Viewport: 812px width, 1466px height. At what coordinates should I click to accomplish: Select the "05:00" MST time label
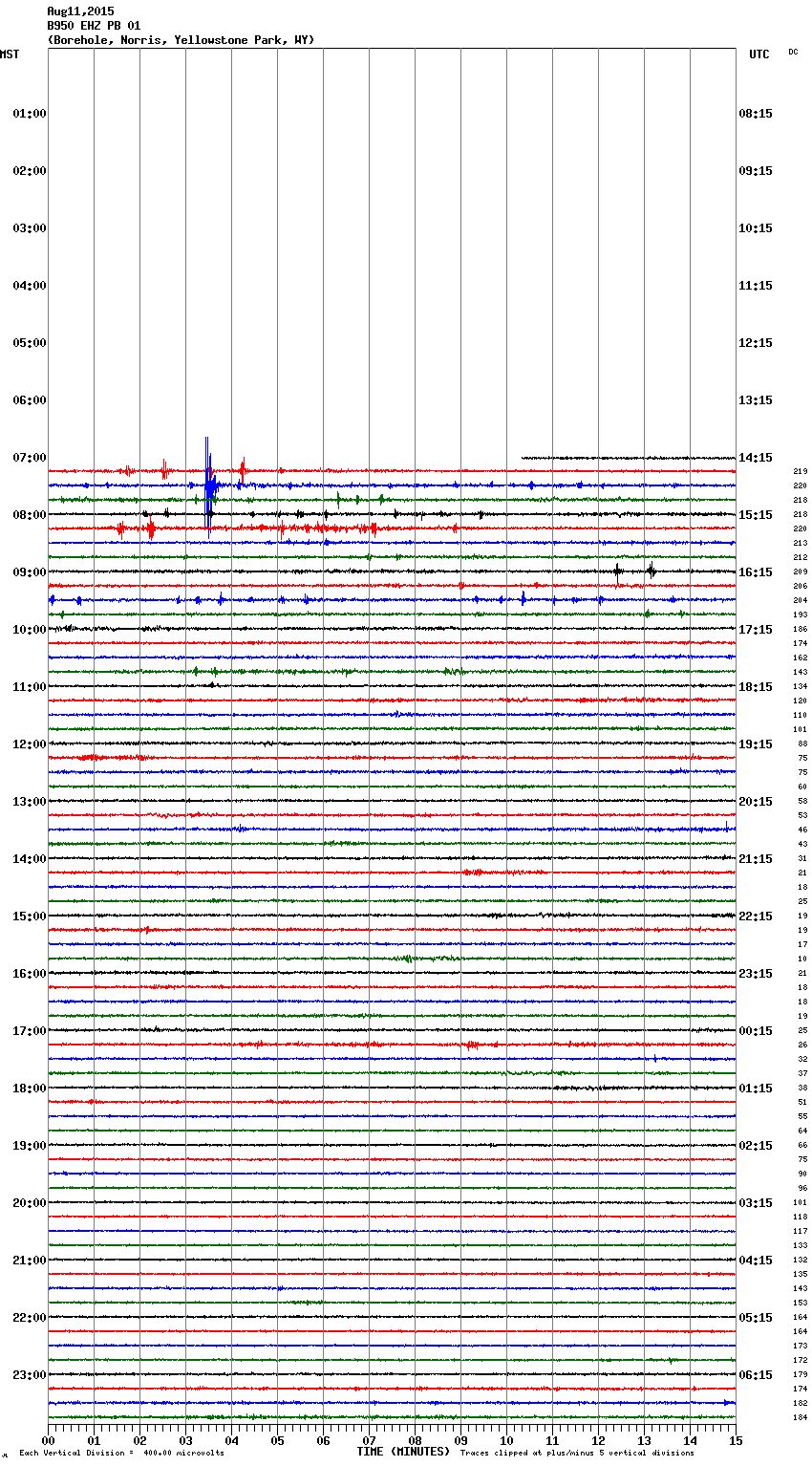coord(30,343)
